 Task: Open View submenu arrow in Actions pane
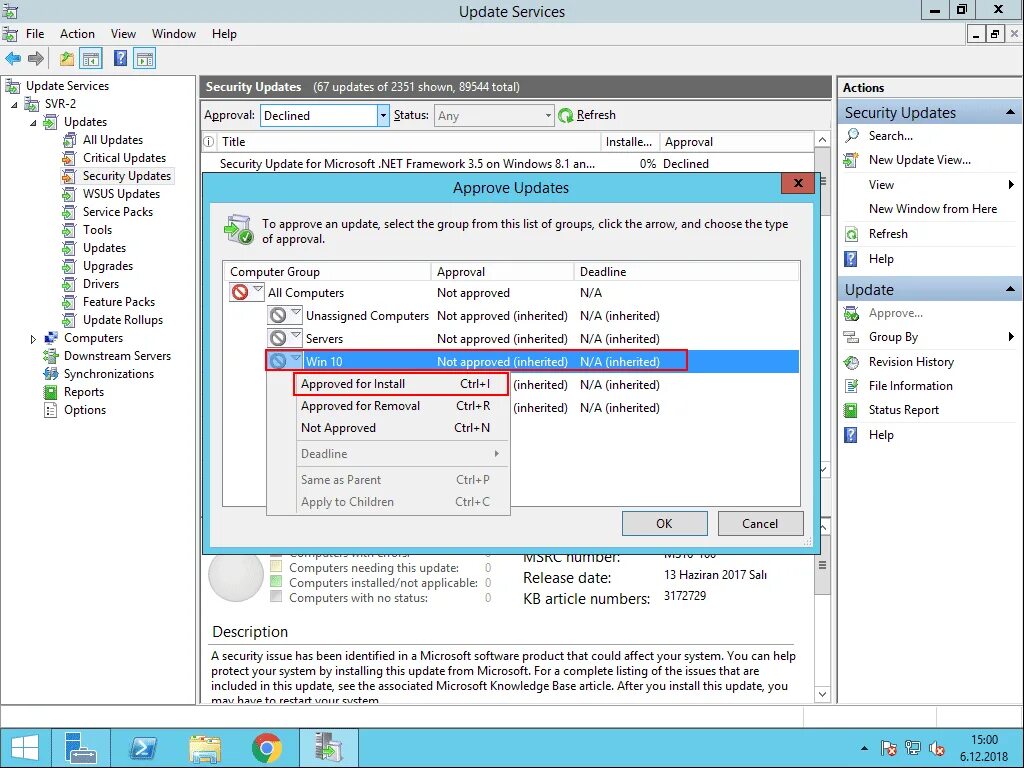pos(1011,185)
